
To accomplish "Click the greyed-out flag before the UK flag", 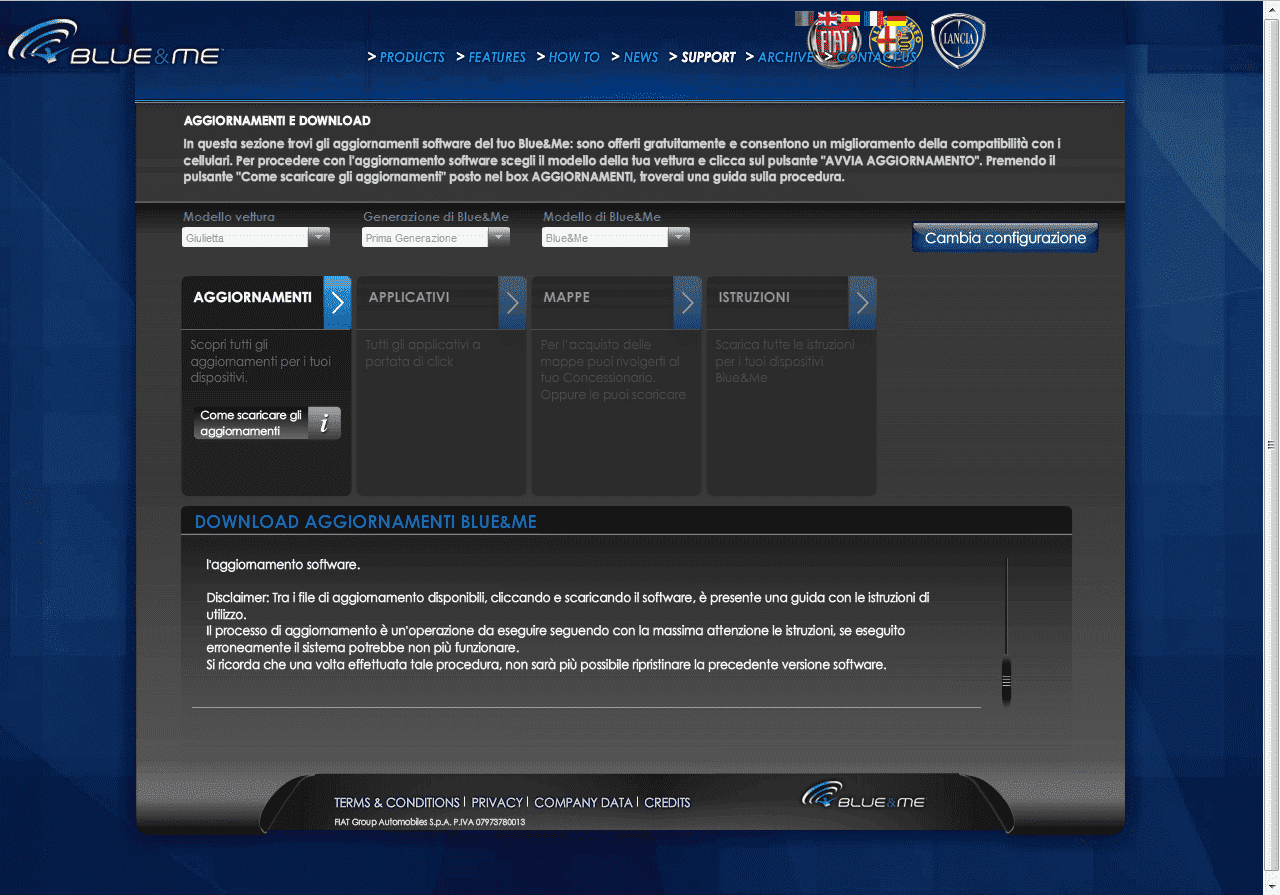I will [x=805, y=18].
